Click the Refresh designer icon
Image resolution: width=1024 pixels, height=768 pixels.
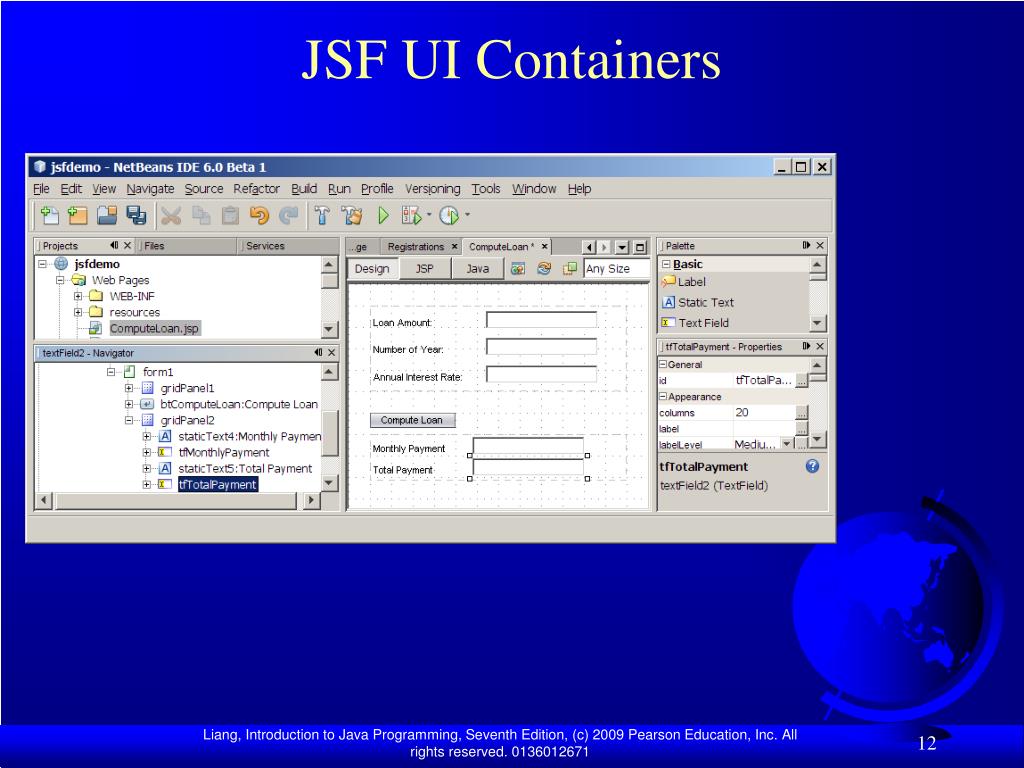pyautogui.click(x=544, y=268)
